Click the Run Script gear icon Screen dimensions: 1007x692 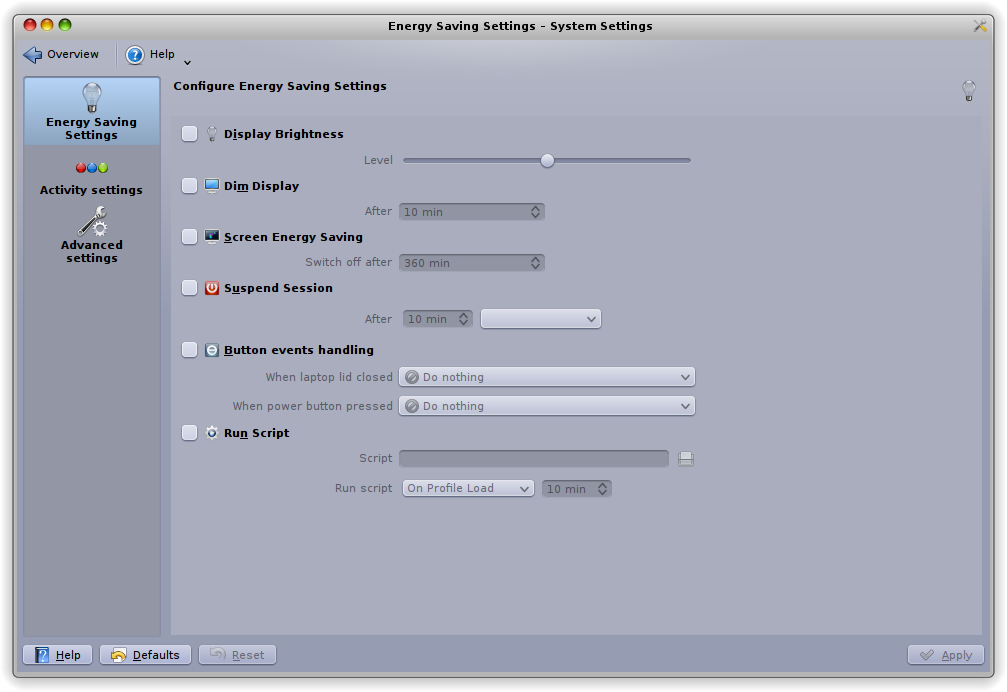coord(212,433)
